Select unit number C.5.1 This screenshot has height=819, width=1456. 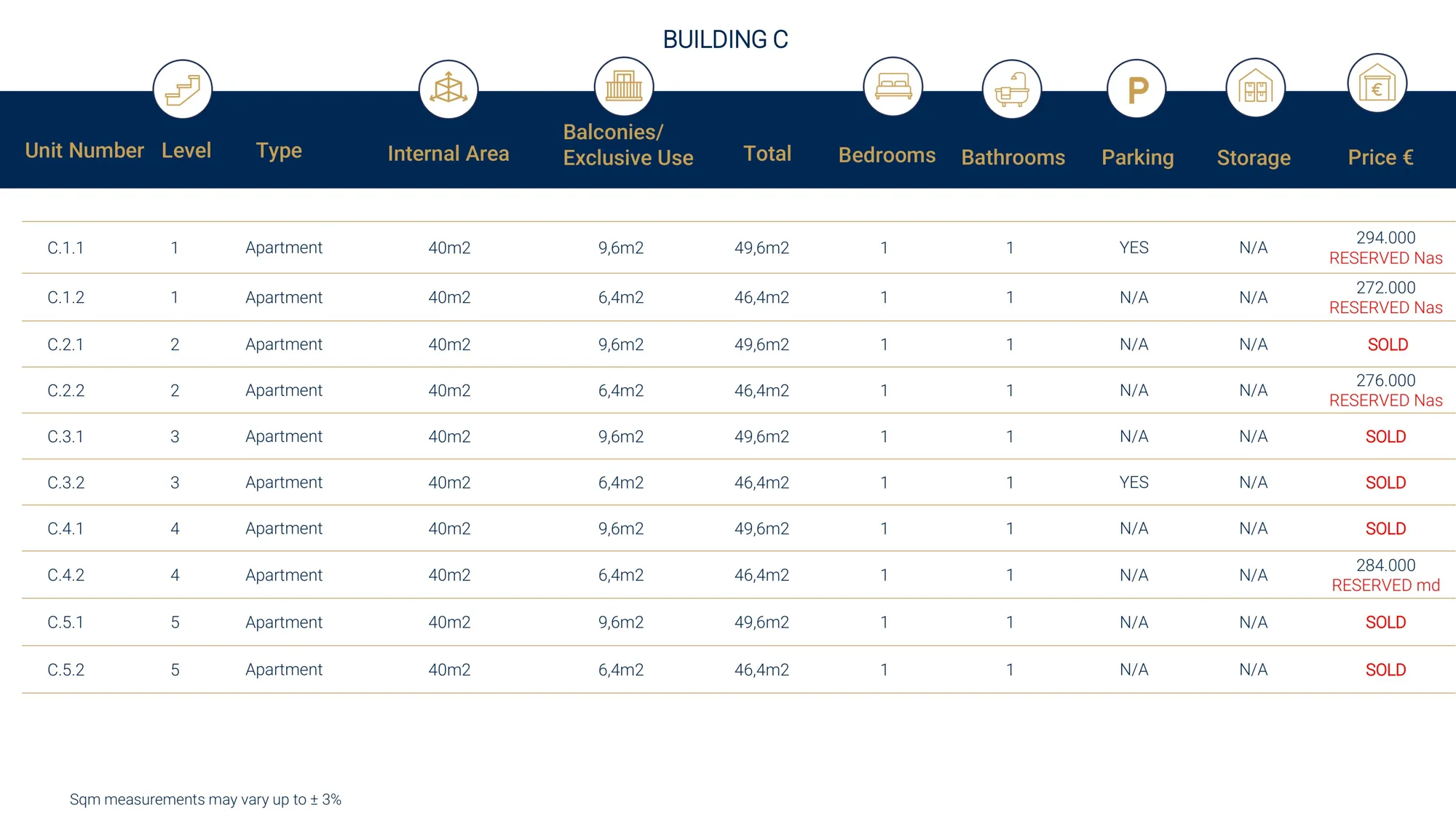(x=66, y=622)
